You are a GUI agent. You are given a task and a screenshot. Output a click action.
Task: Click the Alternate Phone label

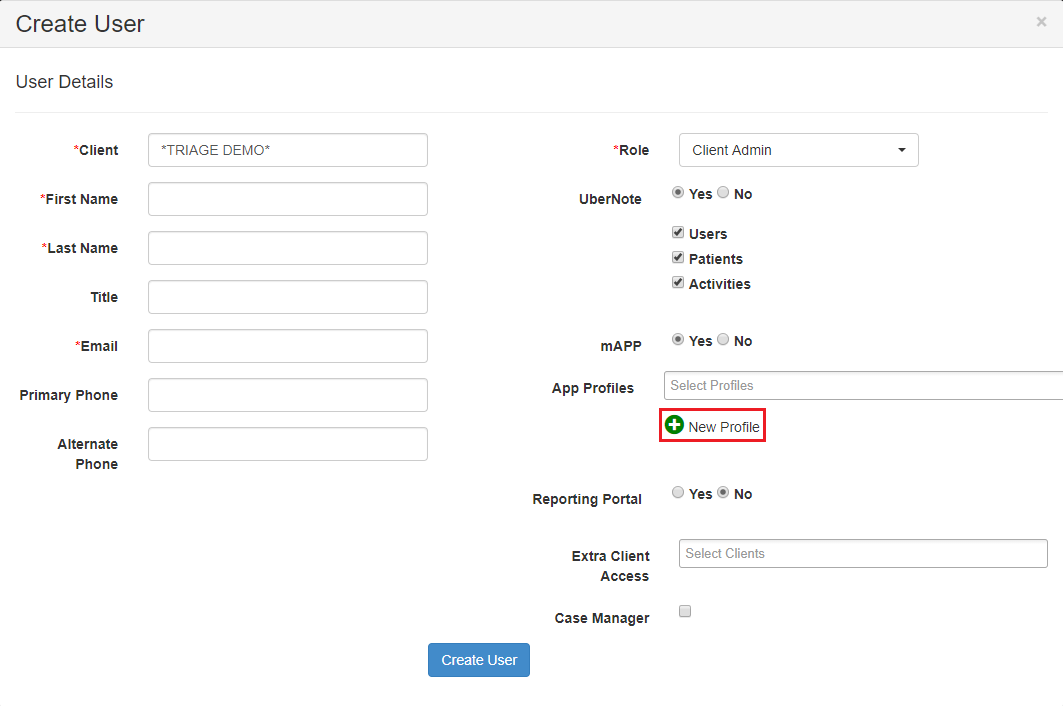(87, 454)
